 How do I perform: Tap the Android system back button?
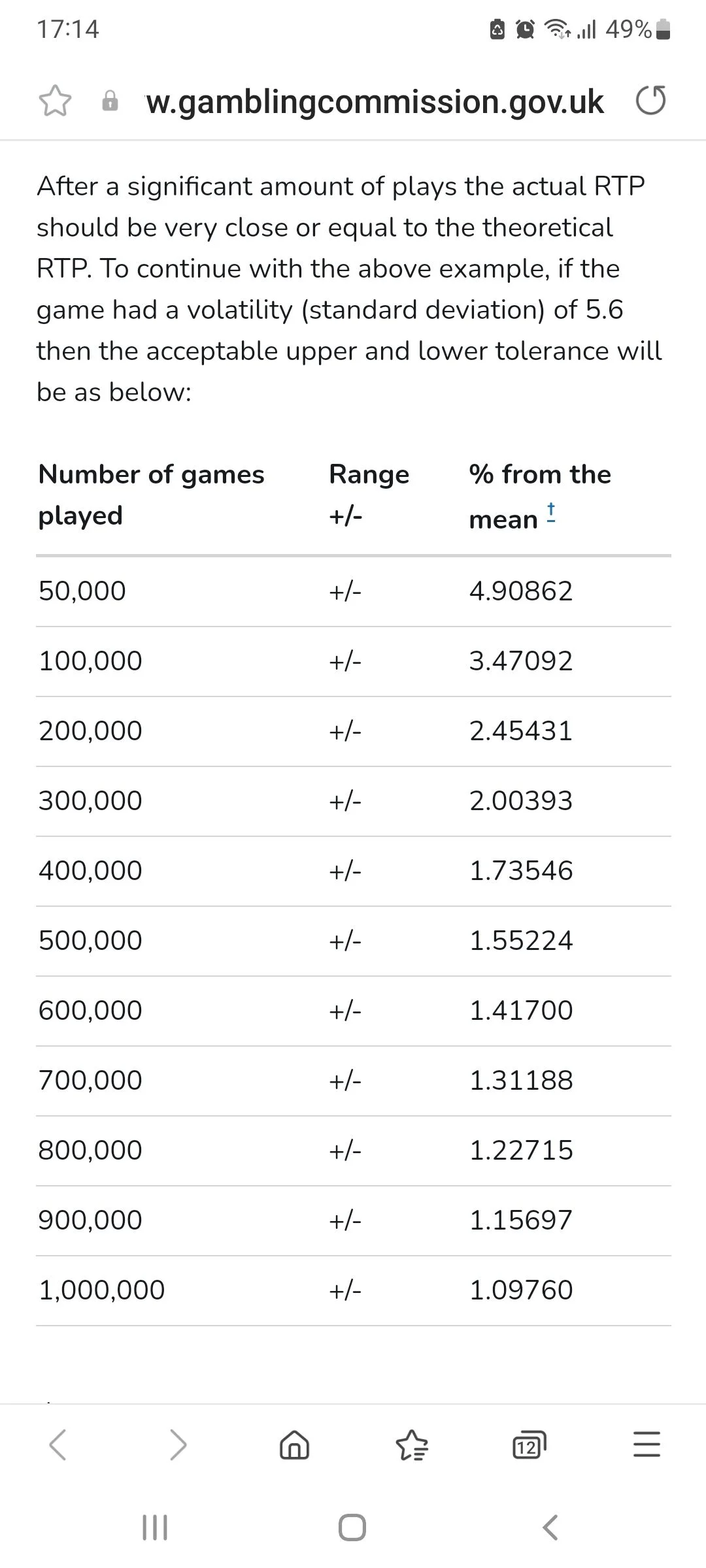[550, 1527]
